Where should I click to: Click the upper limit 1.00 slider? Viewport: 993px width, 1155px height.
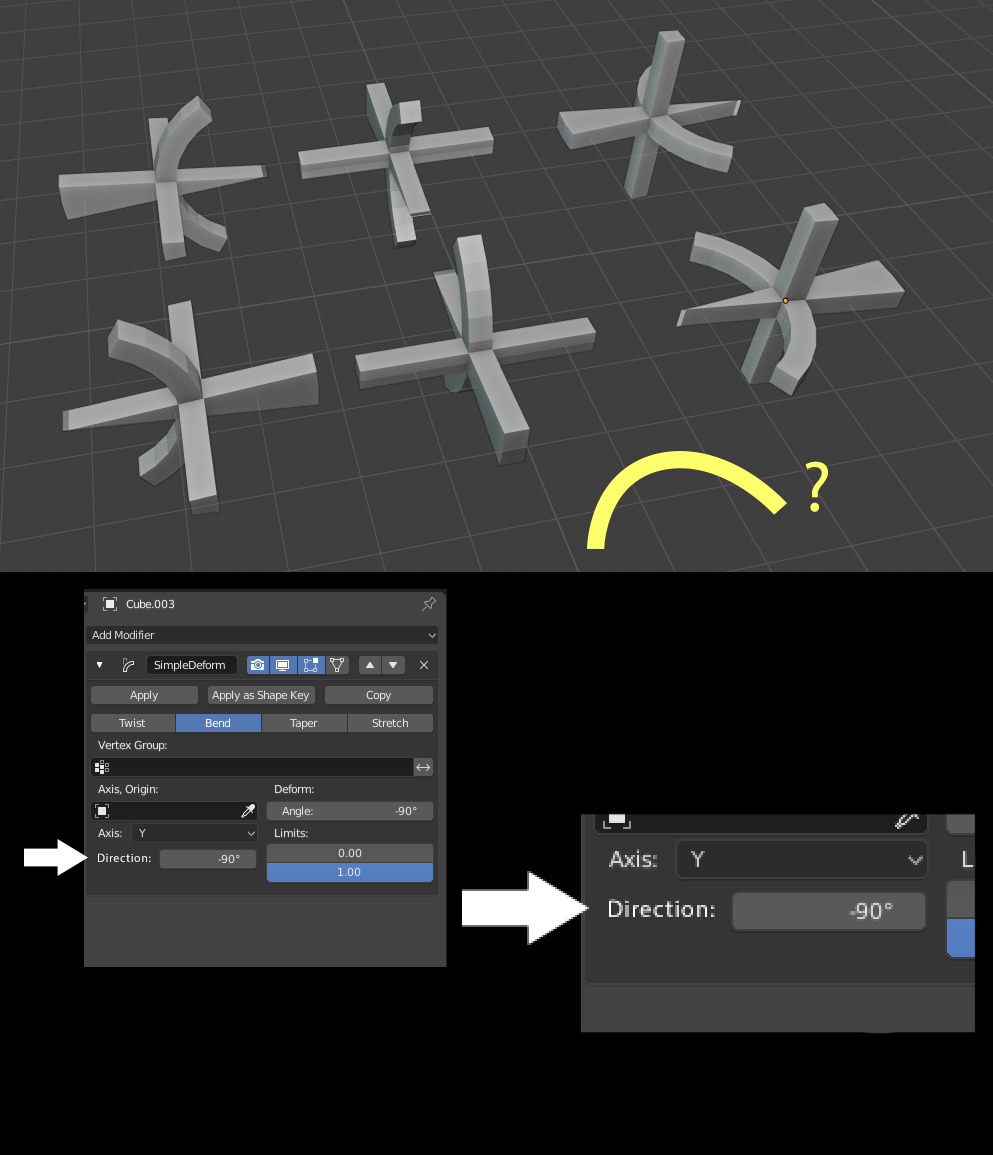pos(350,872)
